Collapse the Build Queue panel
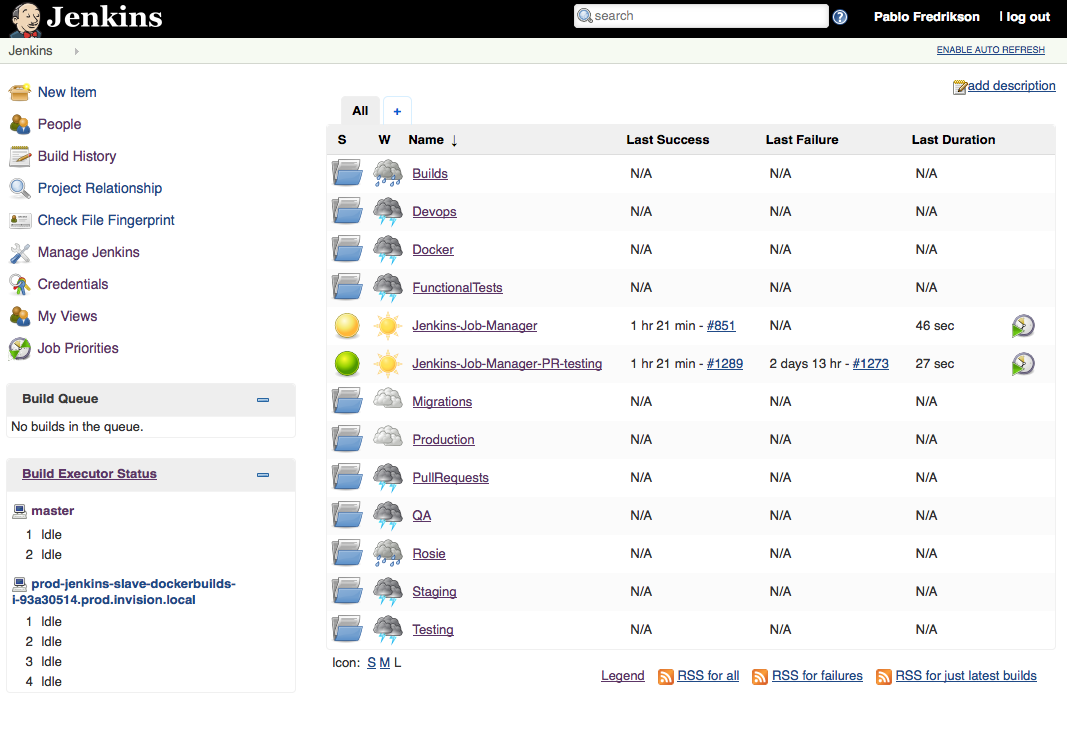Viewport: 1067px width, 734px height. 263,400
